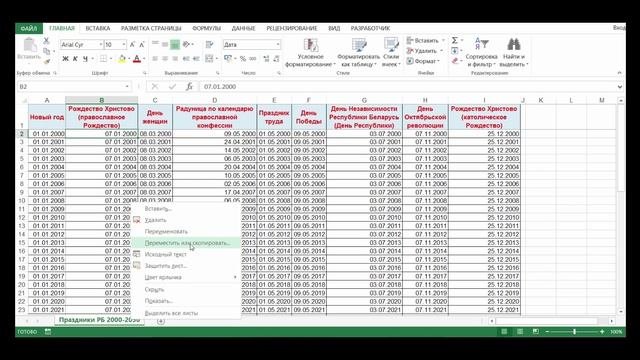The height and width of the screenshot is (360, 640).
Task: Apply yellow fill color bucket
Action: 122,59
